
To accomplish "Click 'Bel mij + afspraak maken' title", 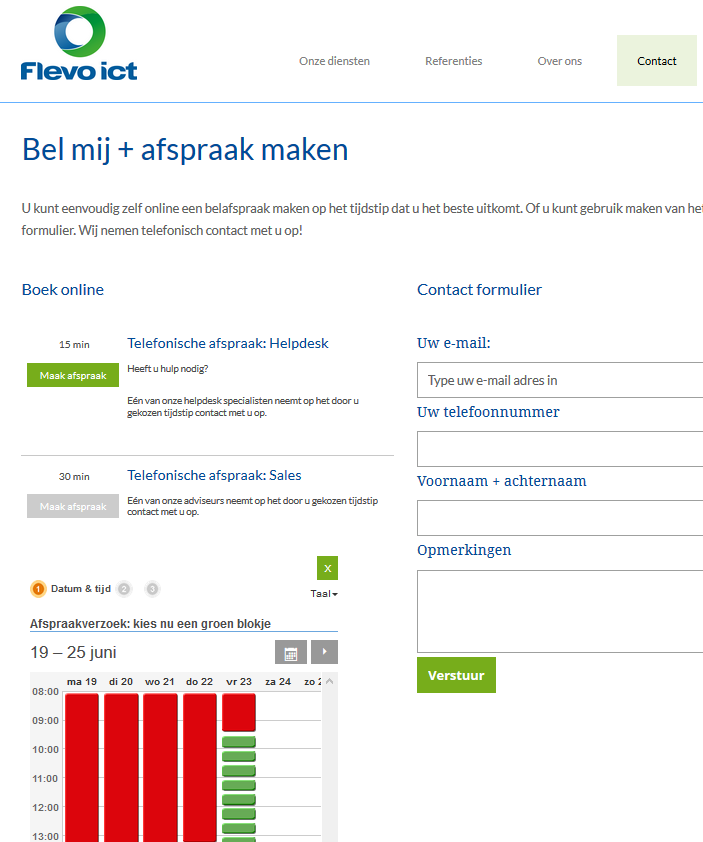I will tap(185, 150).
